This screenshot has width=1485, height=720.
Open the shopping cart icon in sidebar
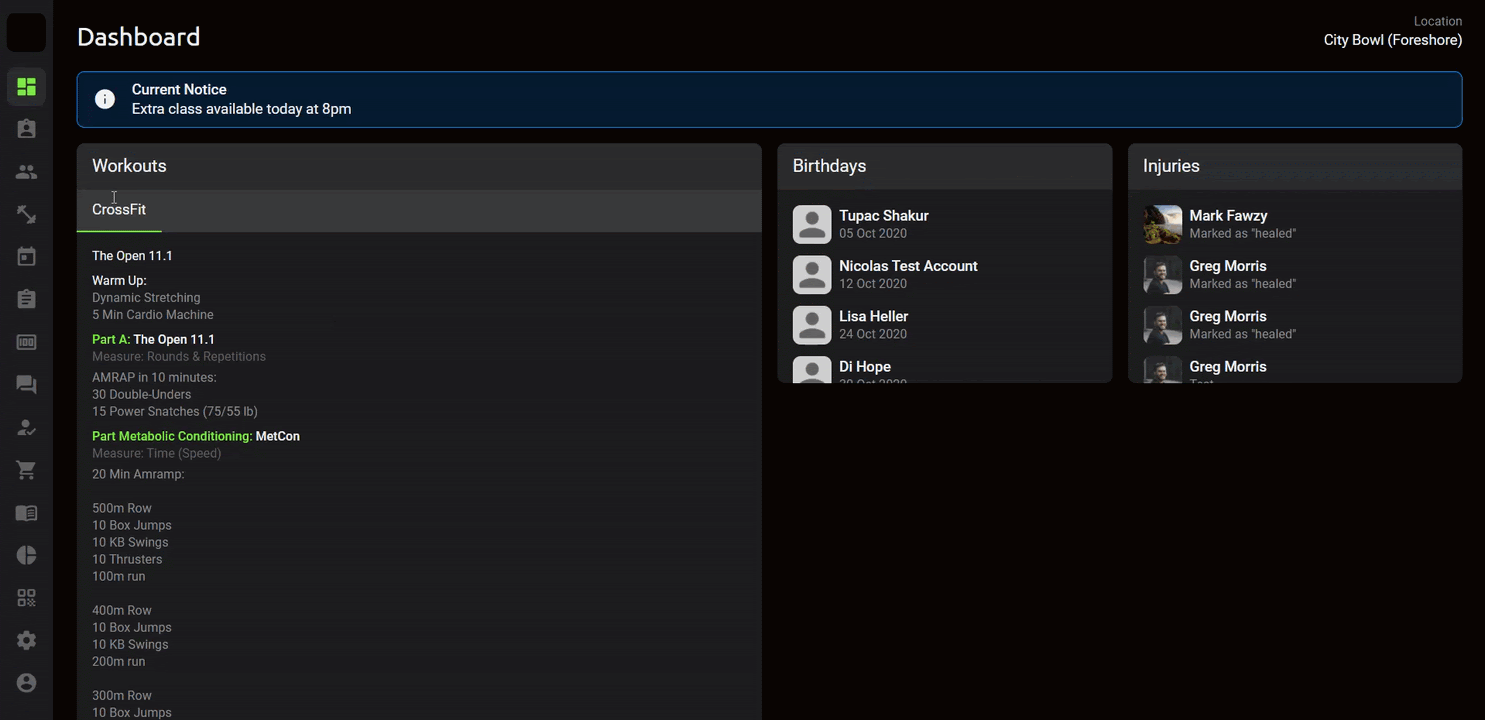coord(26,470)
